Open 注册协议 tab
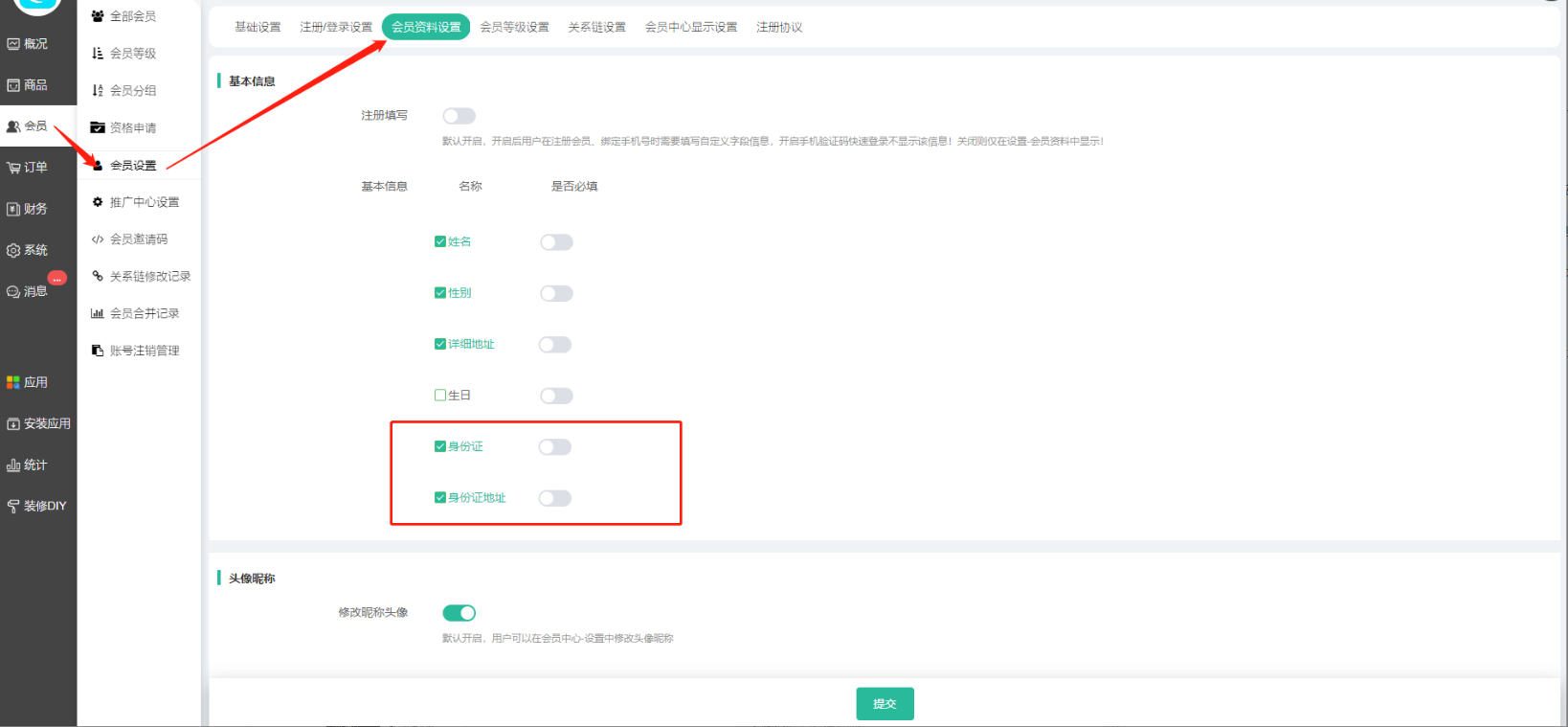Screen dimensions: 1568x727 779,27
